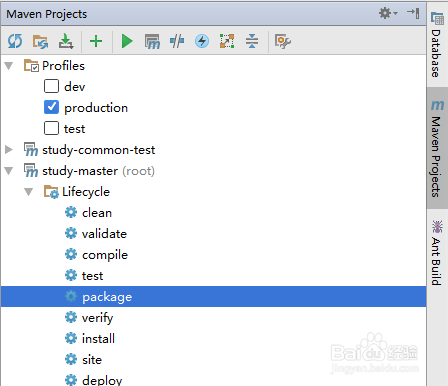Collapse the Lifecycle node
Image resolution: width=448 pixels, height=386 pixels.
coord(29,192)
